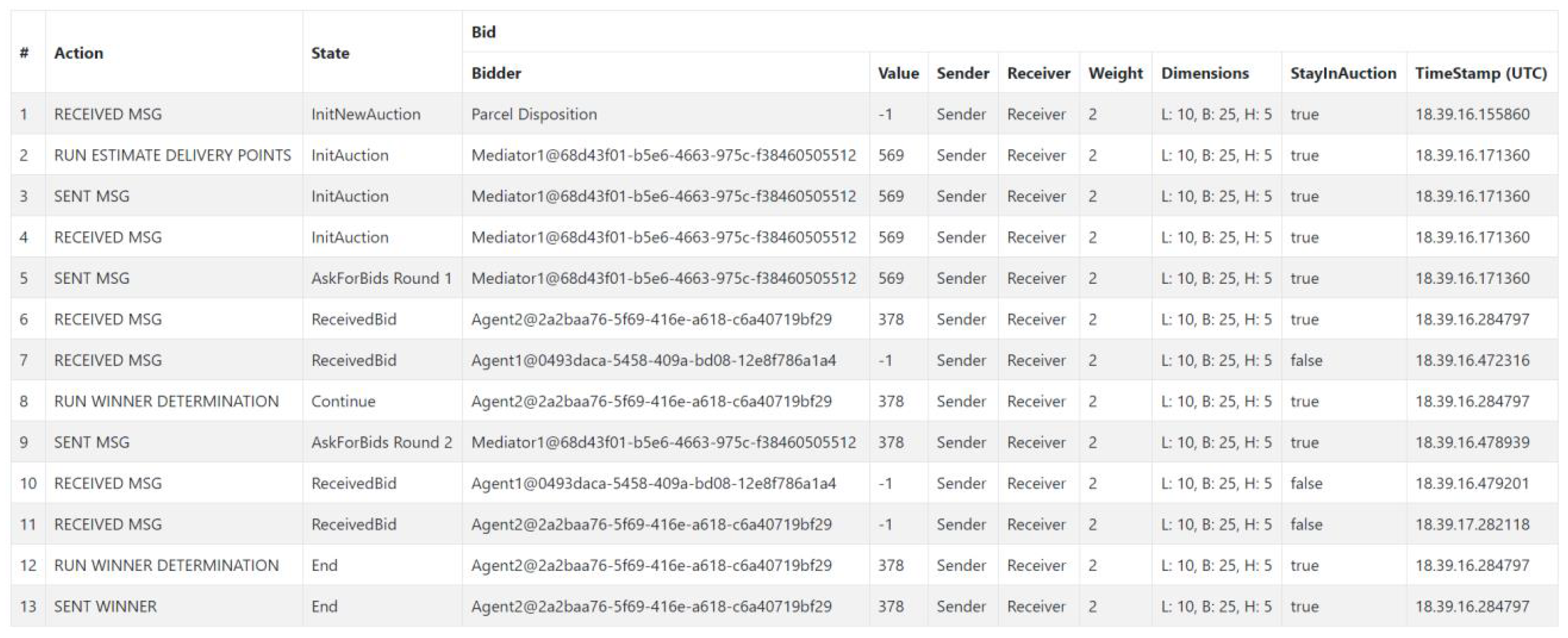
Task: Select timestamp 18.39.16.155860 cell
Action: click(1472, 114)
